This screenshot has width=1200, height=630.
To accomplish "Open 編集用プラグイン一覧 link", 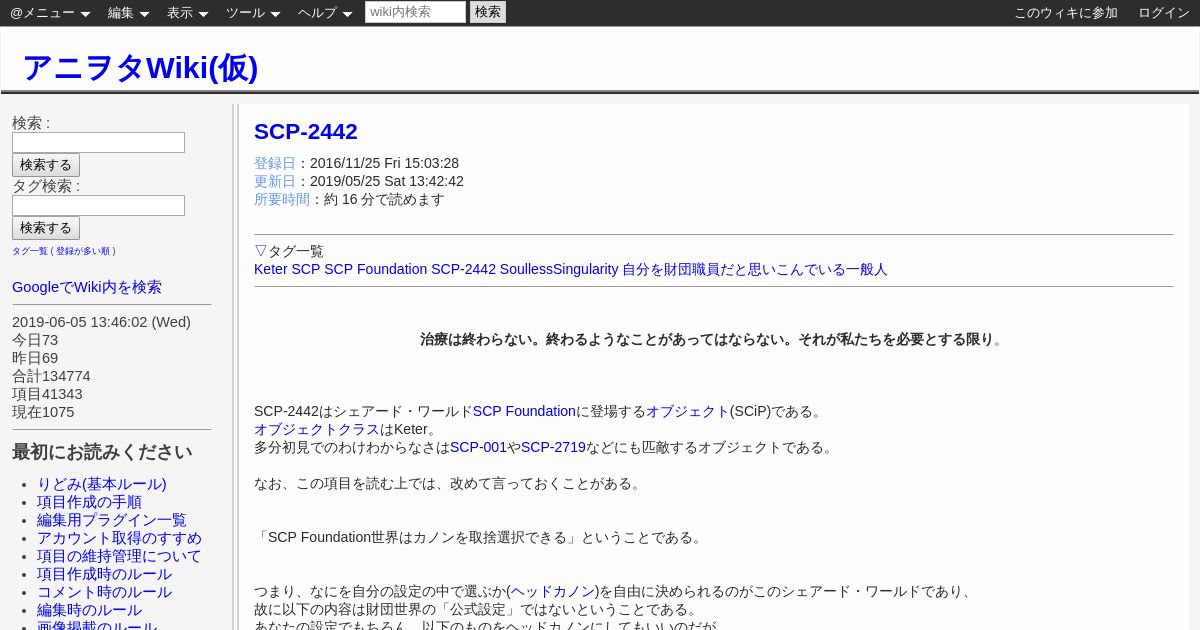I will [x=112, y=520].
